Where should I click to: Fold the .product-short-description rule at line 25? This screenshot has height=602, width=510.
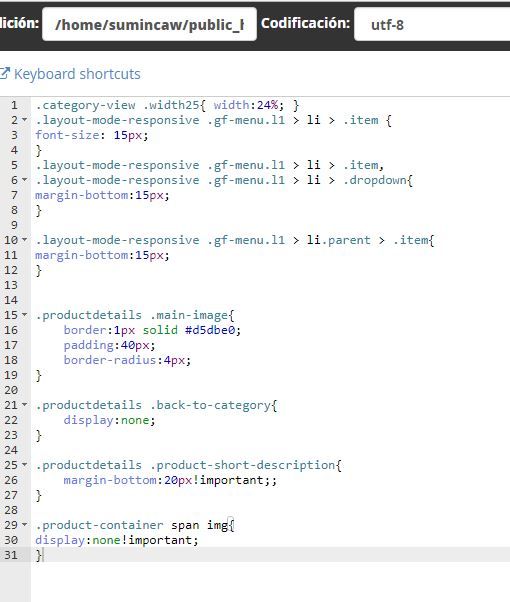[x=25, y=465]
